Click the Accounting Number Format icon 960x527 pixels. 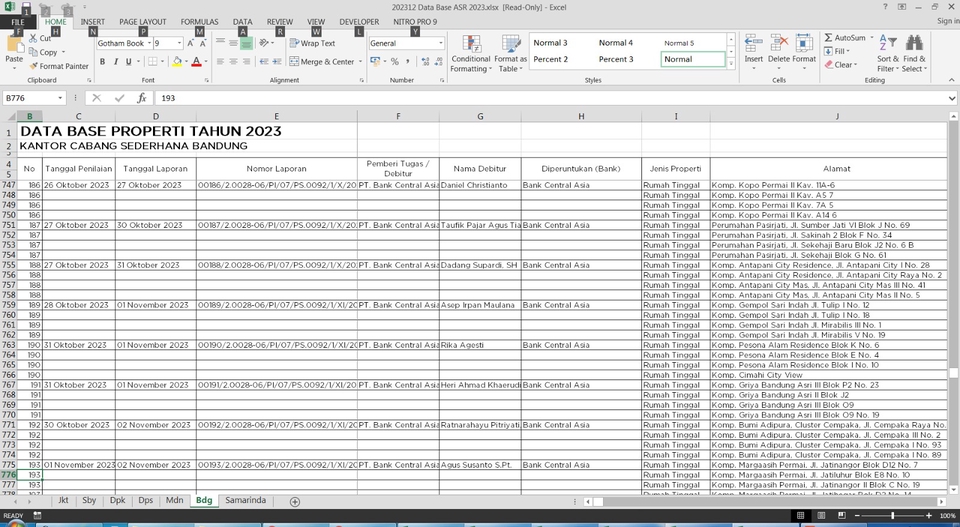[x=375, y=62]
